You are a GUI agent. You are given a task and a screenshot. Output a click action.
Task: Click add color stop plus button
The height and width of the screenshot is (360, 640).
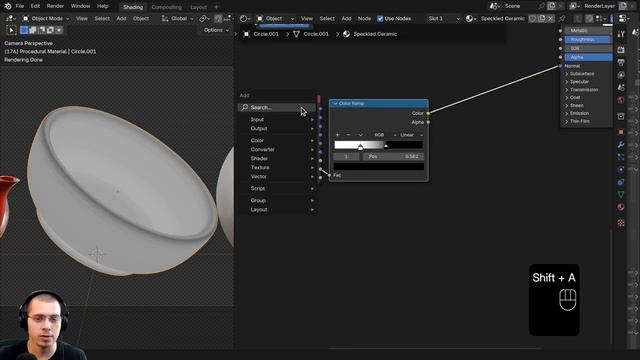click(338, 135)
